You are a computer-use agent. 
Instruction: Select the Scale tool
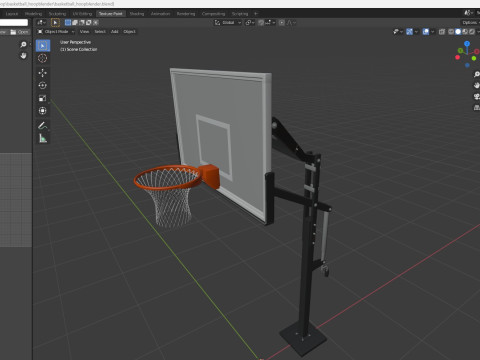click(43, 98)
